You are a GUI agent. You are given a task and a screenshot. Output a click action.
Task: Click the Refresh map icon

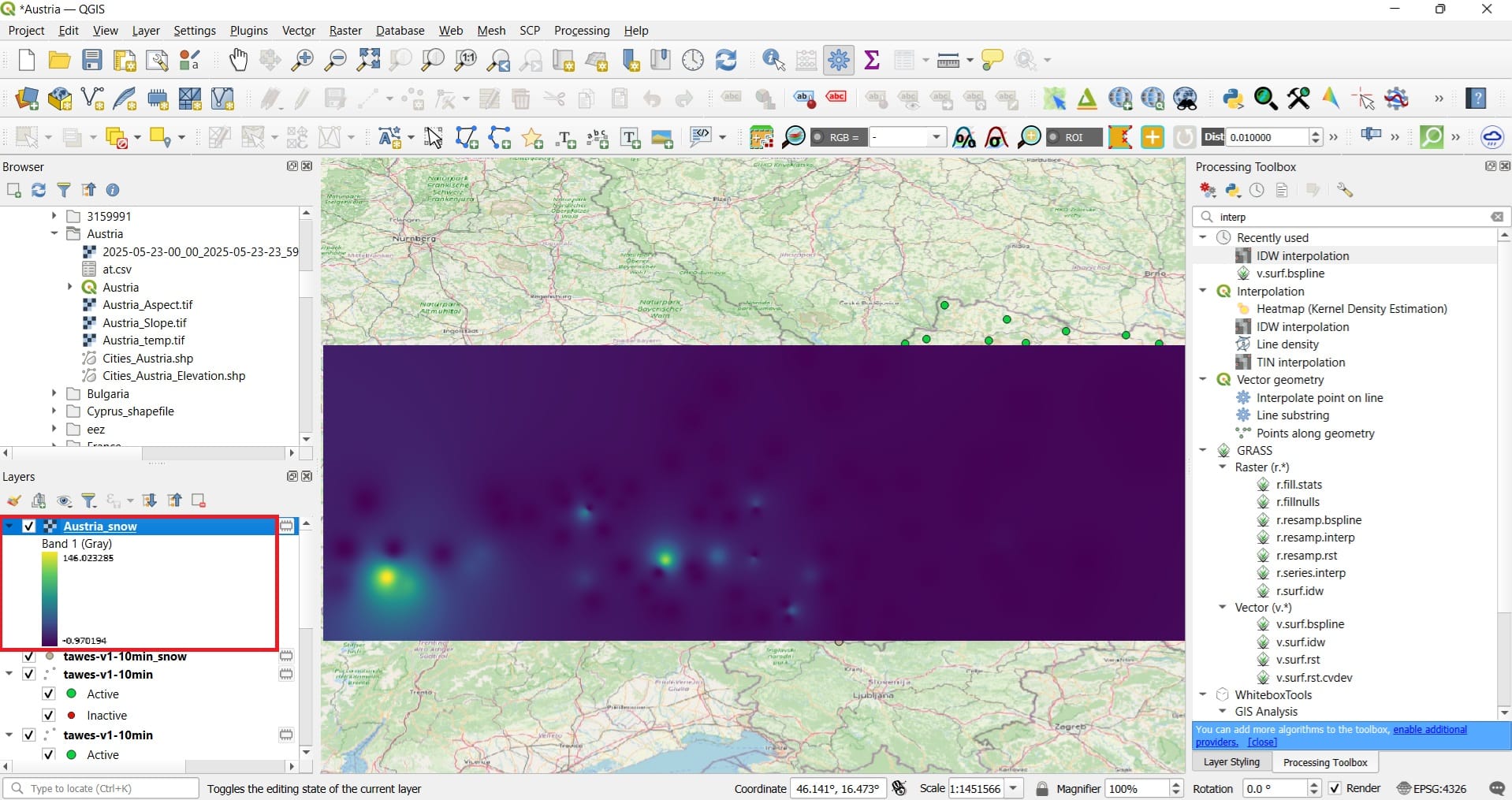point(726,60)
